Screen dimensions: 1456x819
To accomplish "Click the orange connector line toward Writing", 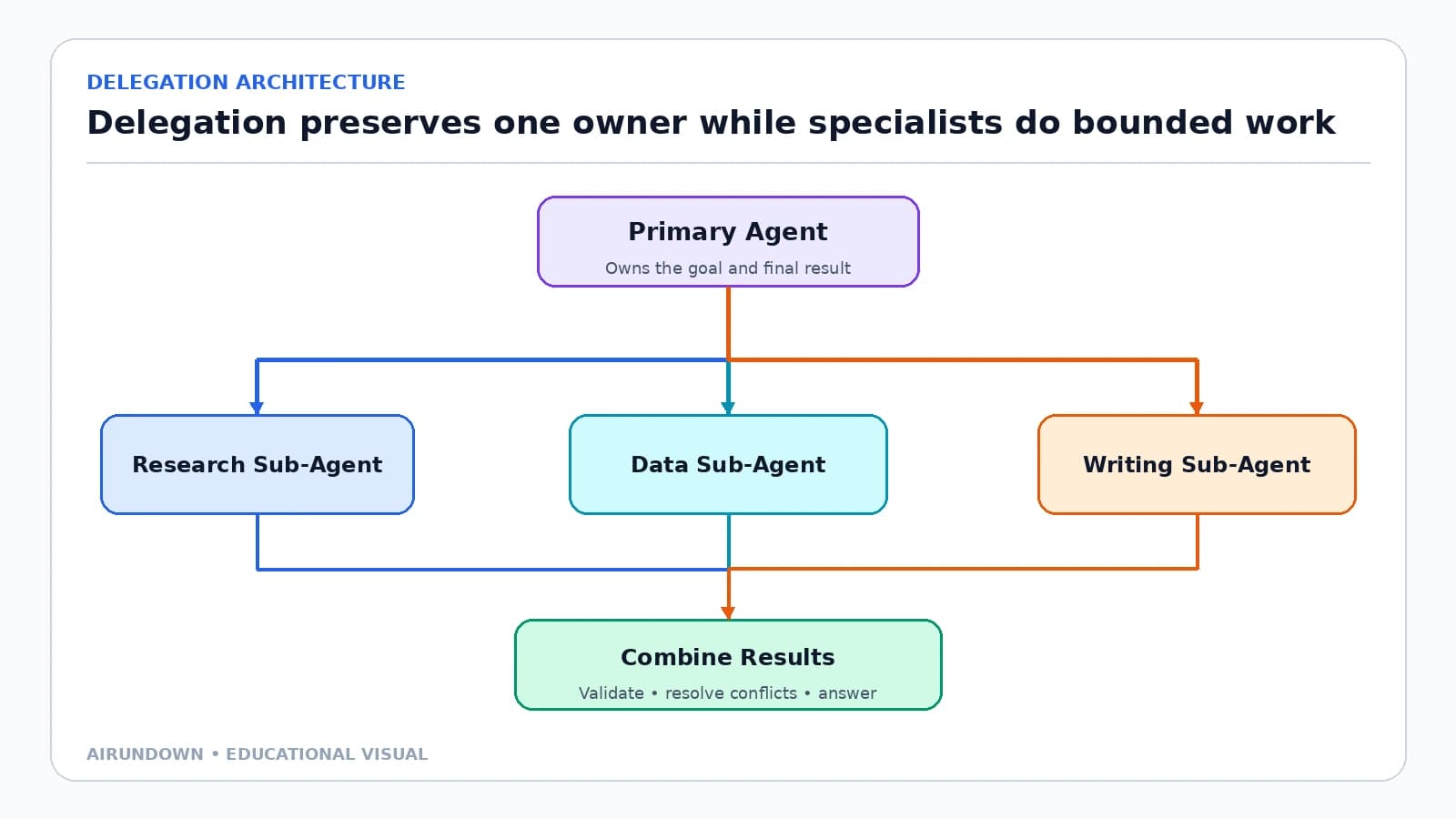I will 963,360.
